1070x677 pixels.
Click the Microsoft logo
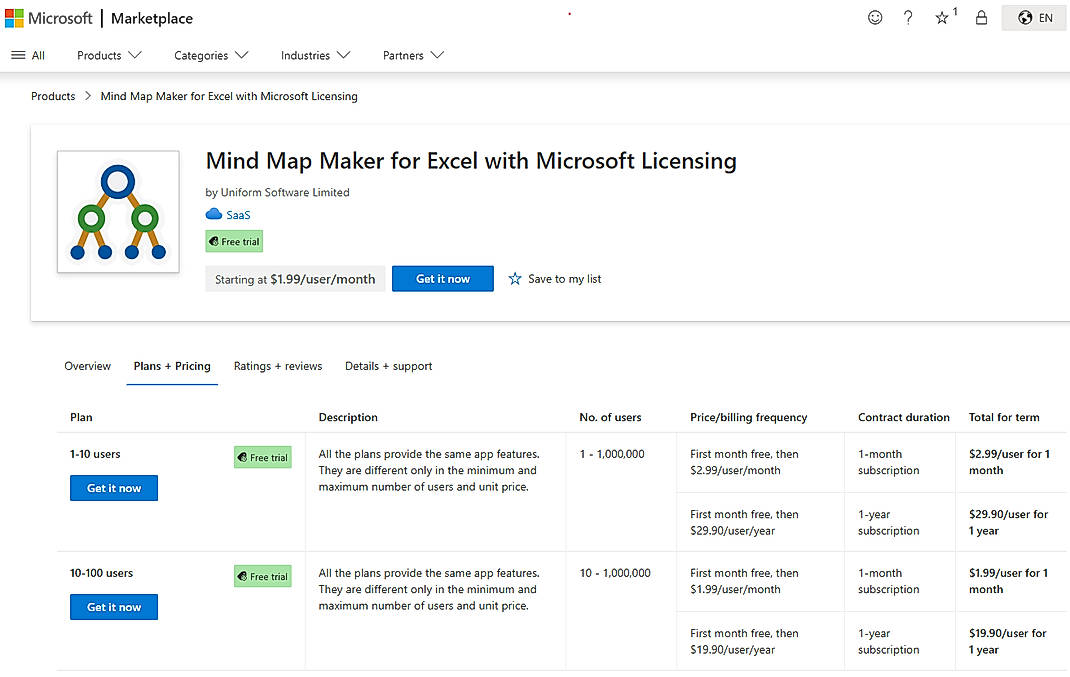tap(48, 18)
